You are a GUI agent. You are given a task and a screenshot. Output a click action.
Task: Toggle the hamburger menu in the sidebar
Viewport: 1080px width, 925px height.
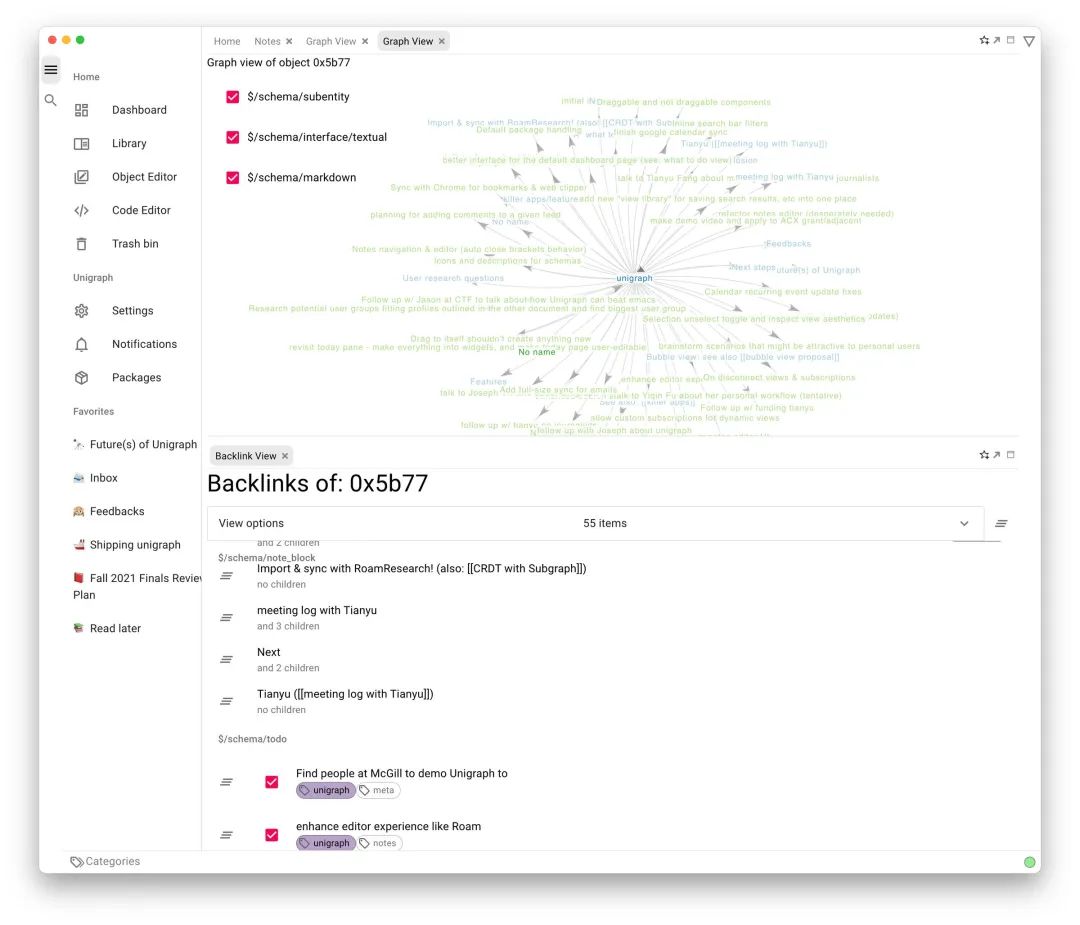(x=51, y=70)
